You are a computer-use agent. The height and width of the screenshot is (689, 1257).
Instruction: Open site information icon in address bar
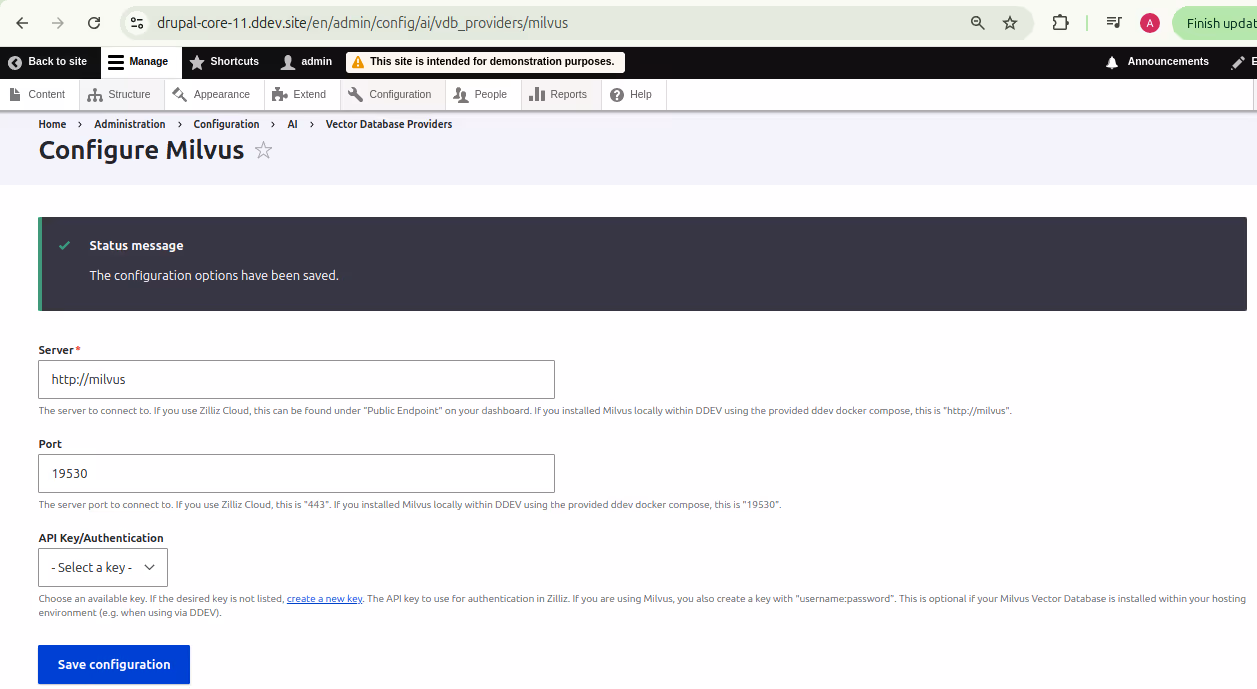click(x=138, y=23)
